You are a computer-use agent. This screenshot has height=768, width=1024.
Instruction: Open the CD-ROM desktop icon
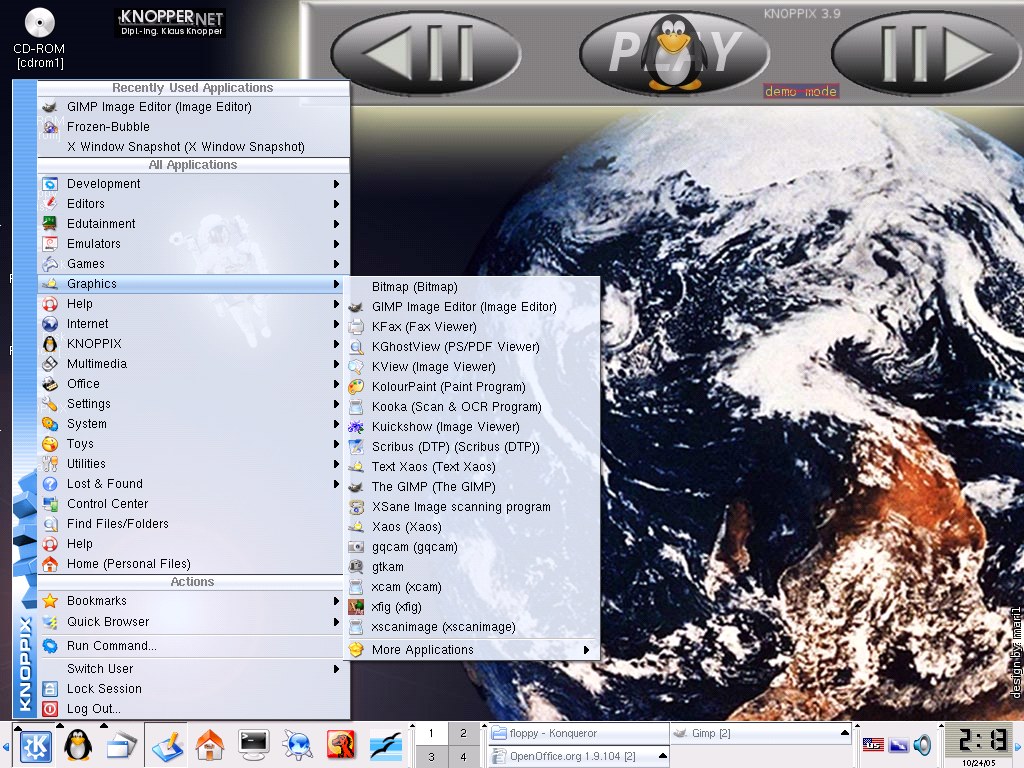(40, 24)
